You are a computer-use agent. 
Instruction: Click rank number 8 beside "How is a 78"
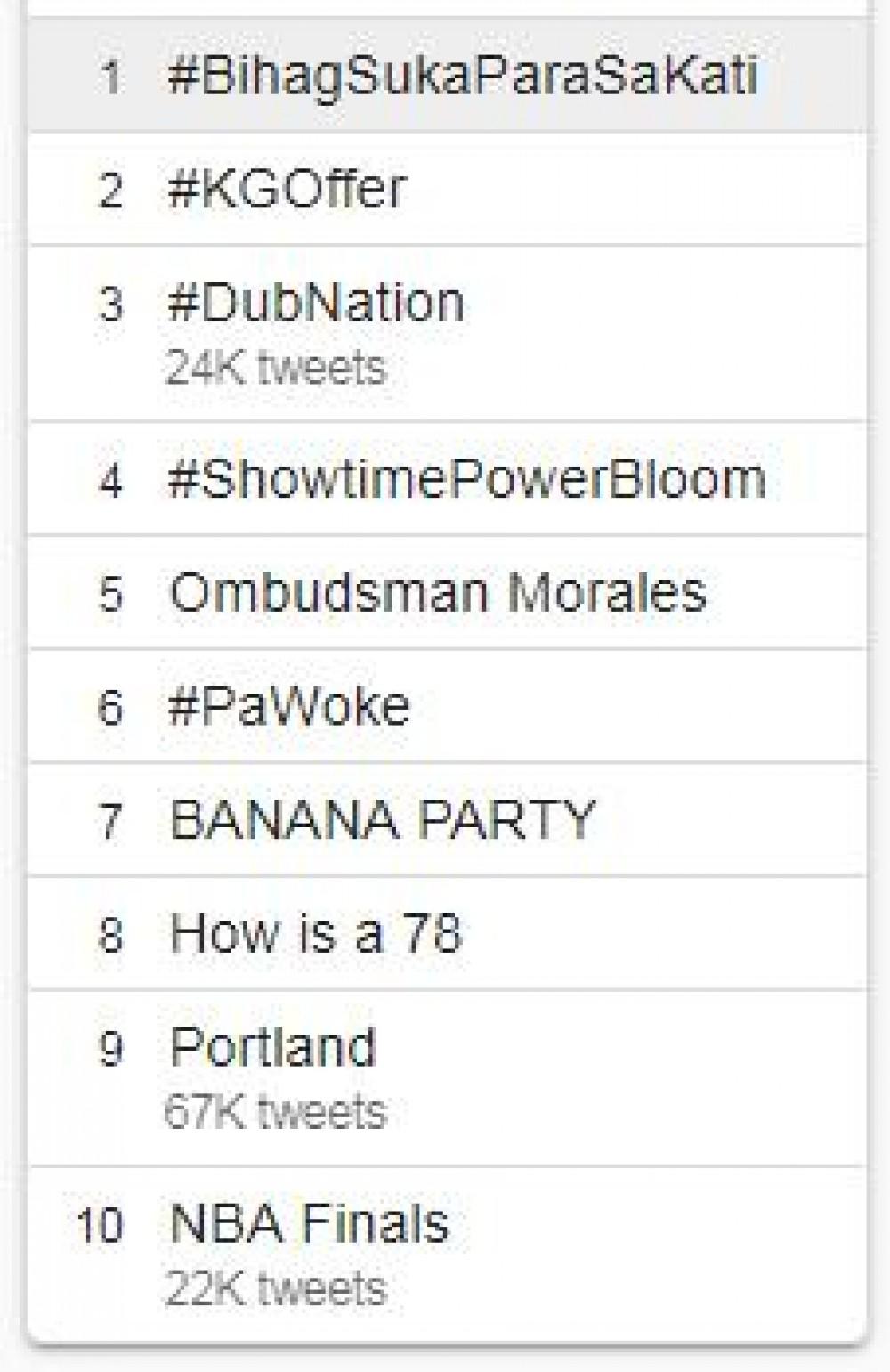click(x=111, y=935)
